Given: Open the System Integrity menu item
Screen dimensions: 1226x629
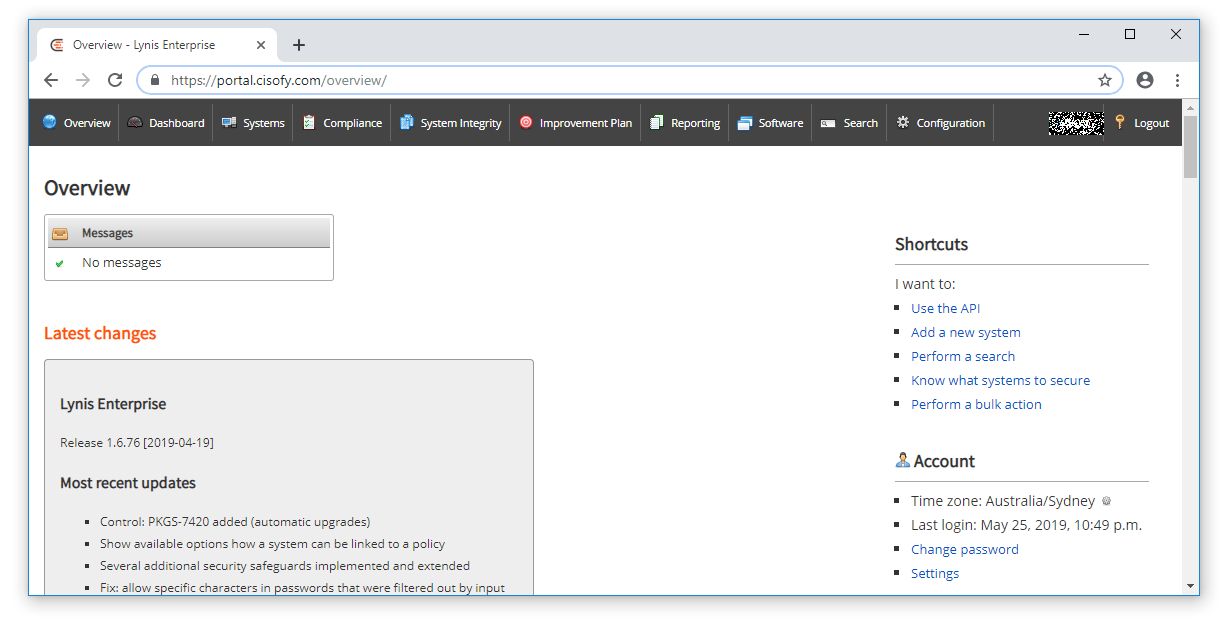Looking at the screenshot, I should tap(450, 123).
